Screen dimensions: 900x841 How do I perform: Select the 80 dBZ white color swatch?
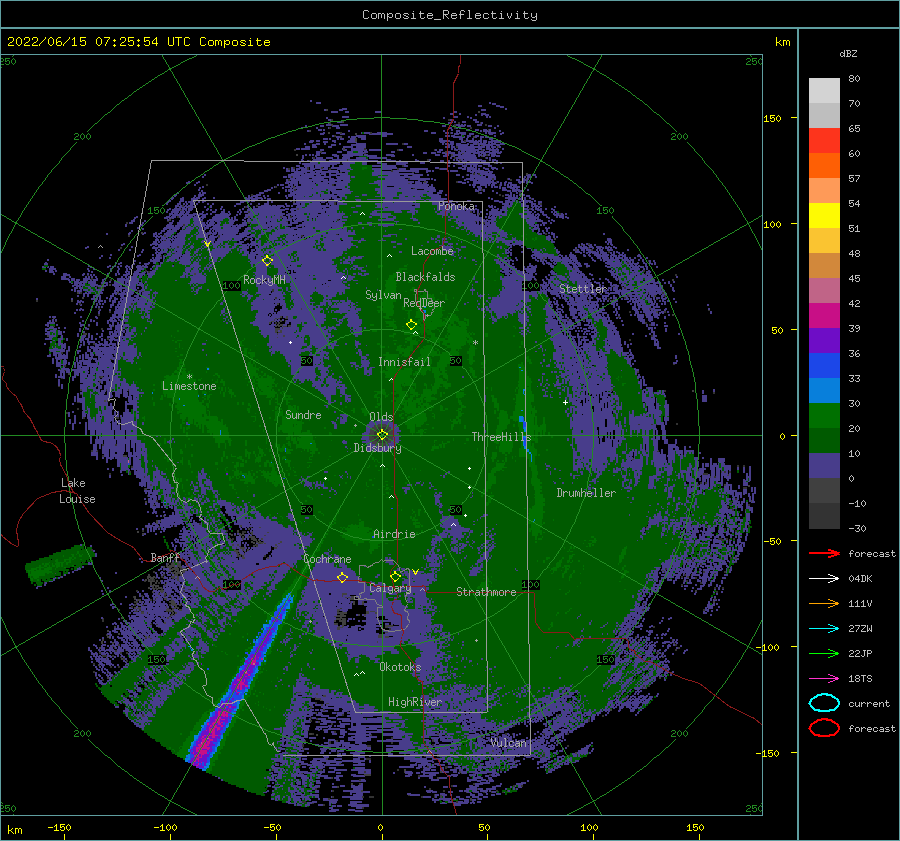tap(824, 90)
